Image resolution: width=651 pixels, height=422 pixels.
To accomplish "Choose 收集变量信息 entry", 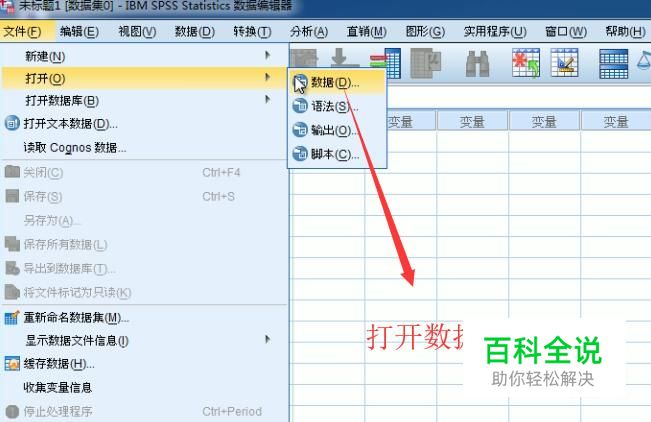I will click(143, 388).
